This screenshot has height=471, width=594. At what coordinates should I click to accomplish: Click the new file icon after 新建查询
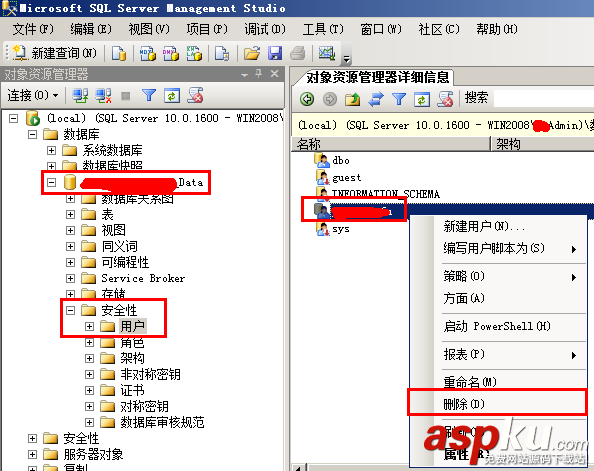[119, 53]
